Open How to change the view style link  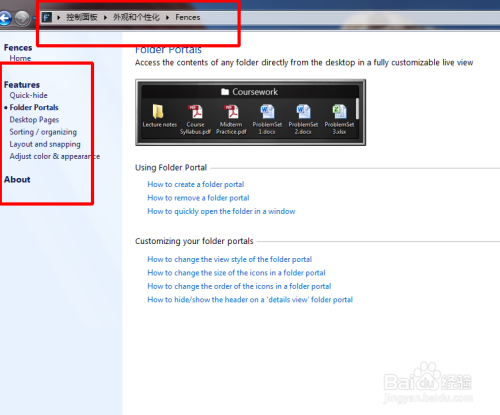(x=230, y=259)
